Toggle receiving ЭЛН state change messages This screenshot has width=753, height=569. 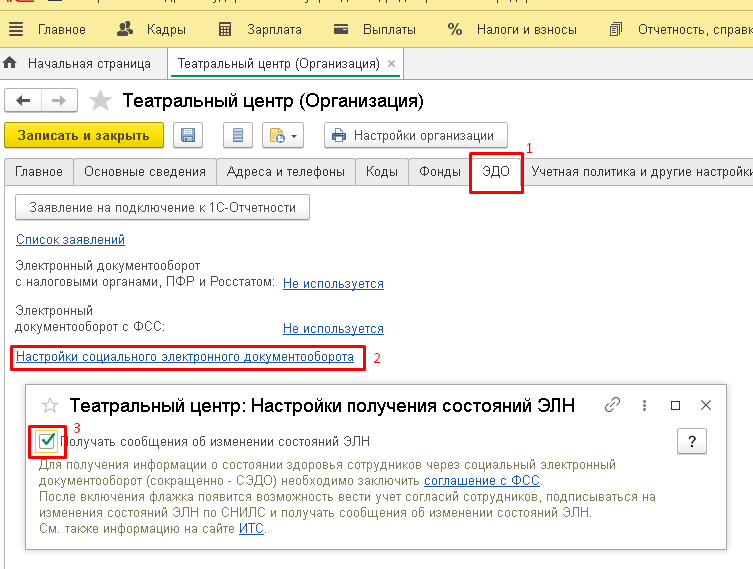pyautogui.click(x=46, y=440)
